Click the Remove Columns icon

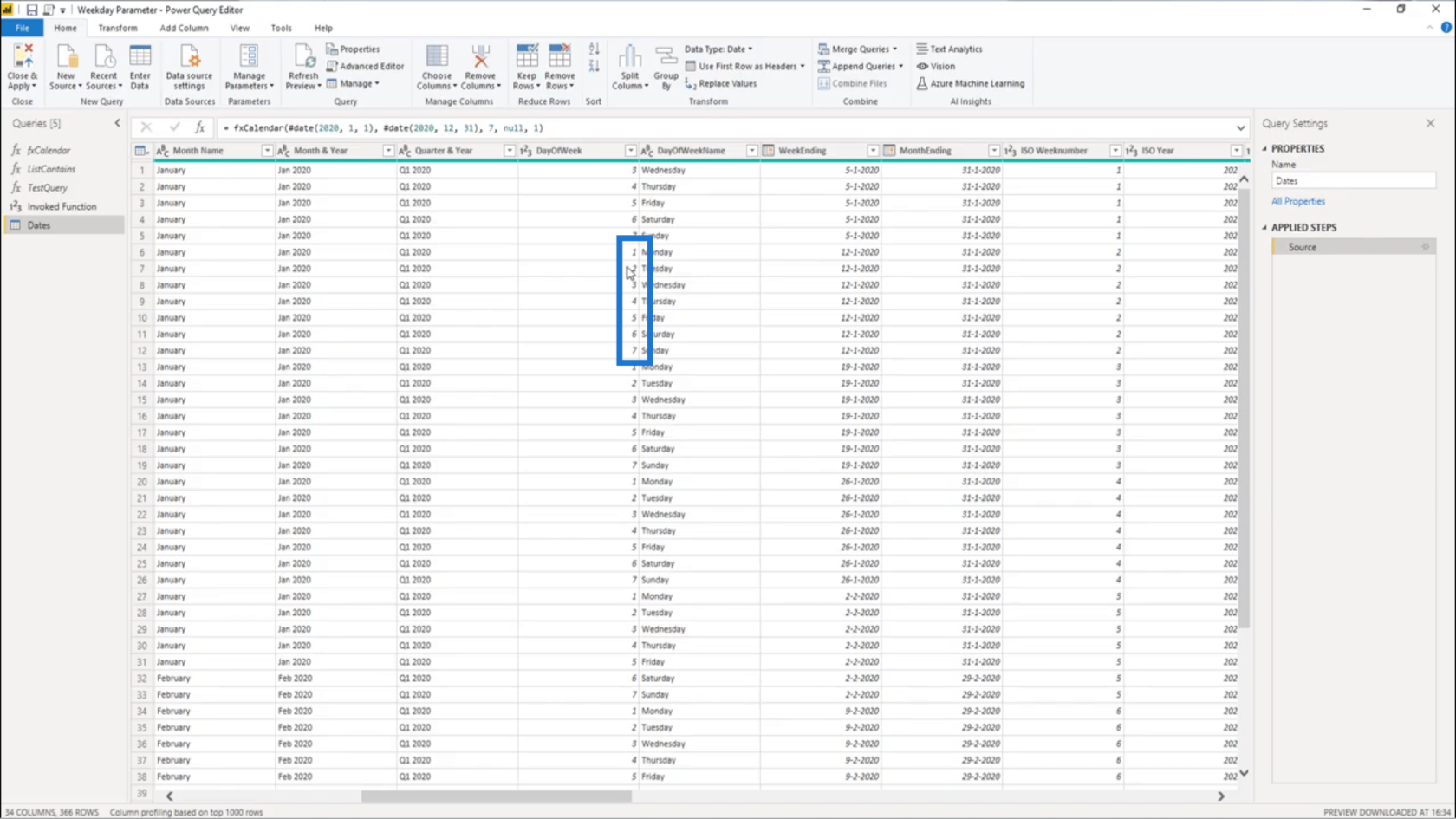tap(480, 57)
